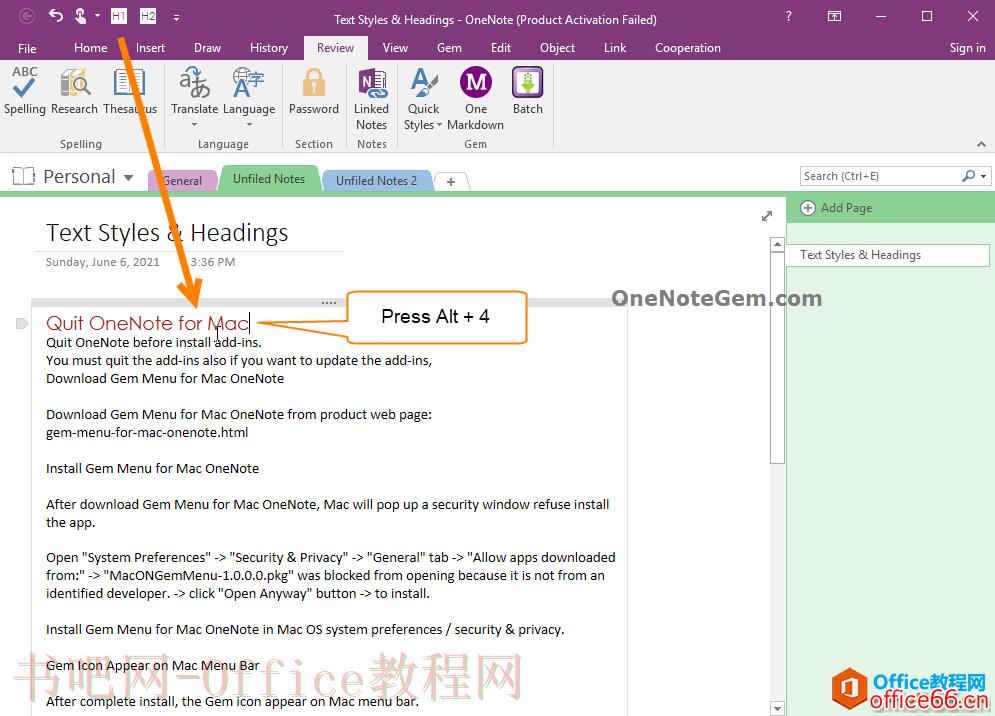Viewport: 995px width, 716px height.
Task: Switch to the History ribbon tab
Action: 269,48
